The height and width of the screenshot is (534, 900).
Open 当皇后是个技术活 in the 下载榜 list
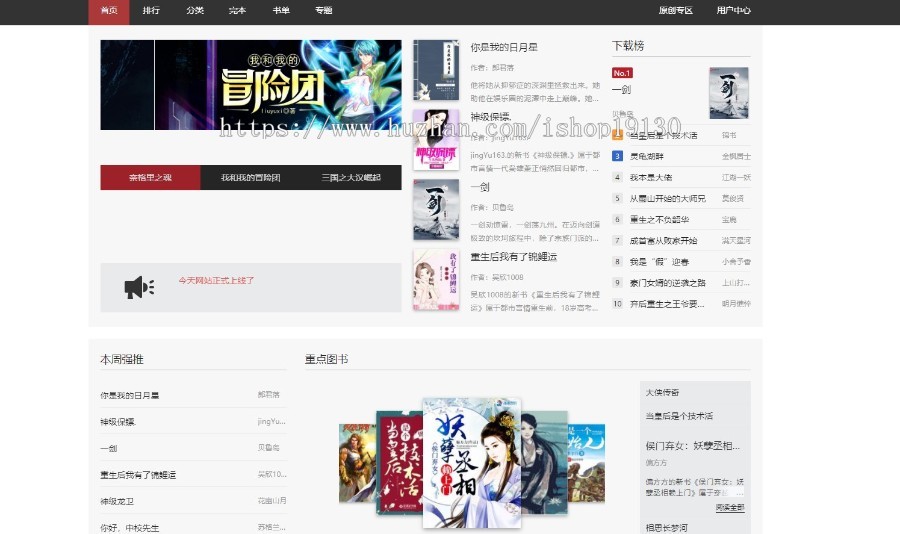tap(664, 136)
